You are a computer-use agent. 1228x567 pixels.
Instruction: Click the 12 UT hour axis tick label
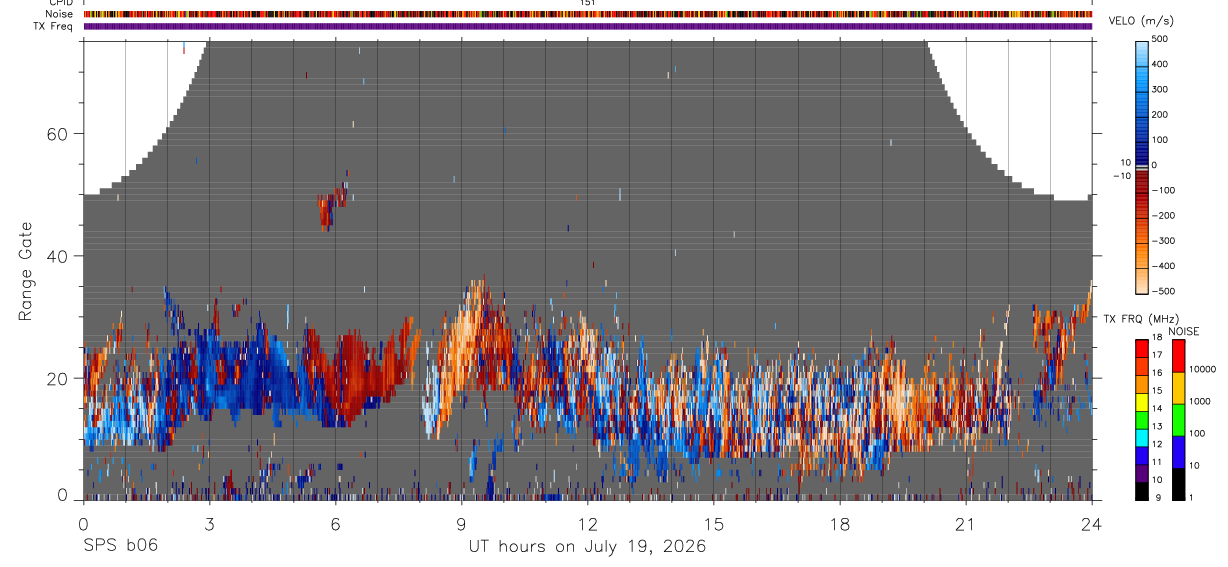(x=587, y=522)
